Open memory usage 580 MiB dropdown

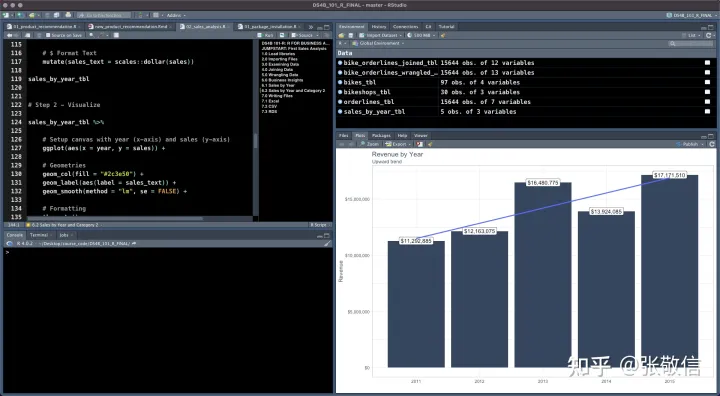click(422, 35)
